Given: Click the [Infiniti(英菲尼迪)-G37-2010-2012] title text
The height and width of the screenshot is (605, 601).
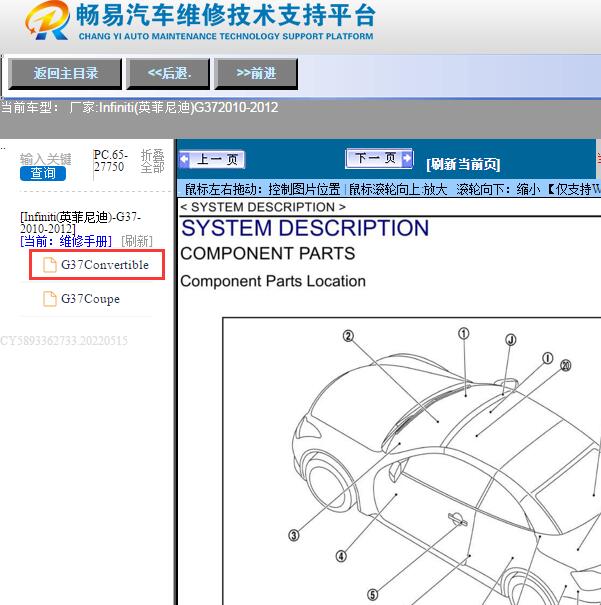Looking at the screenshot, I should [81, 223].
